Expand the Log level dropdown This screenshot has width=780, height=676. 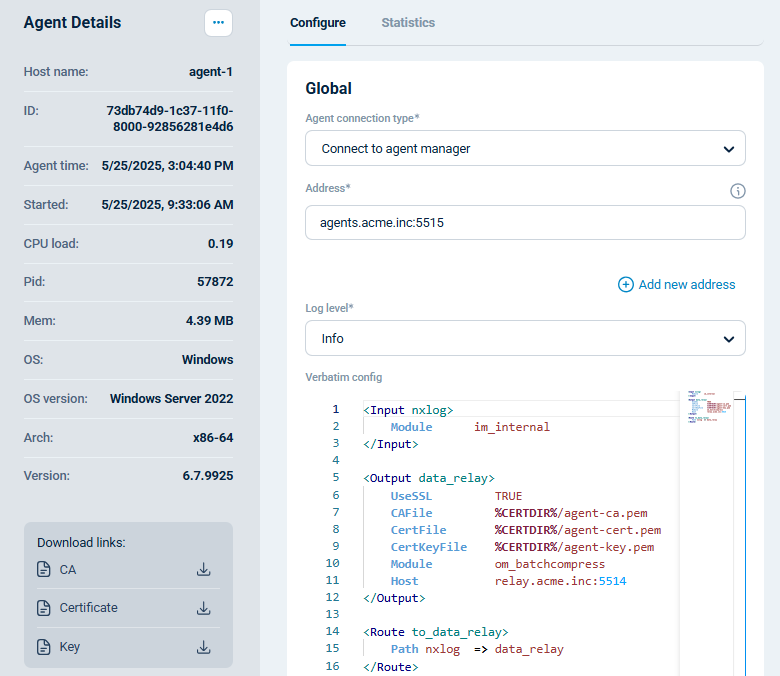525,338
